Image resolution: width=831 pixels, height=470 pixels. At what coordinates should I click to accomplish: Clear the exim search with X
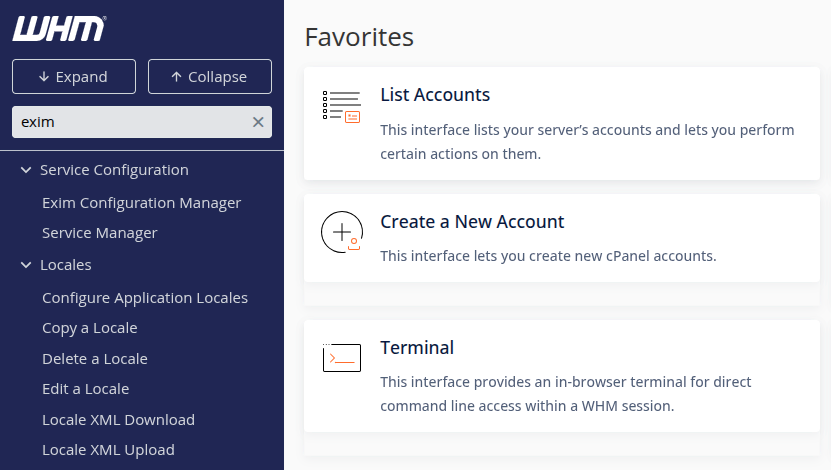[258, 122]
